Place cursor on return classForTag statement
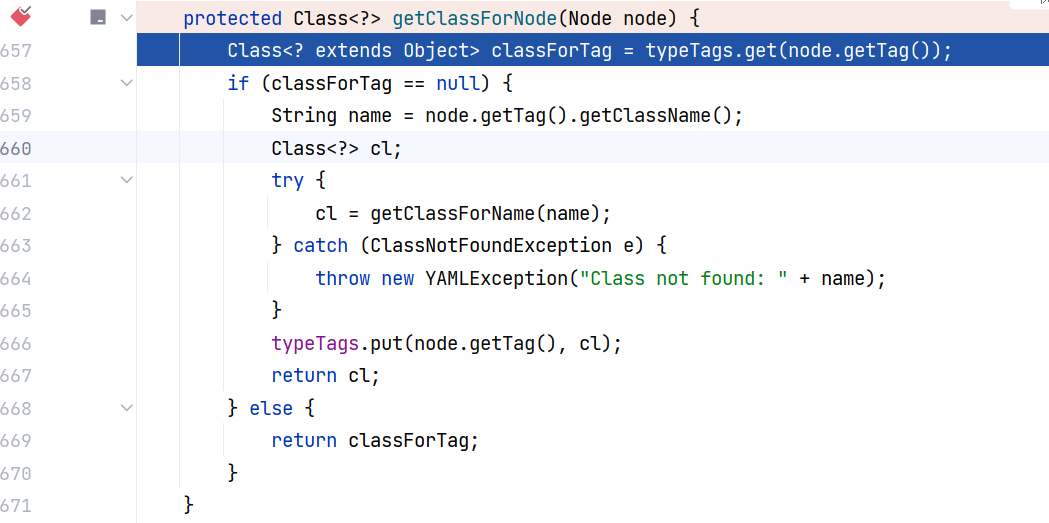 tap(375, 441)
